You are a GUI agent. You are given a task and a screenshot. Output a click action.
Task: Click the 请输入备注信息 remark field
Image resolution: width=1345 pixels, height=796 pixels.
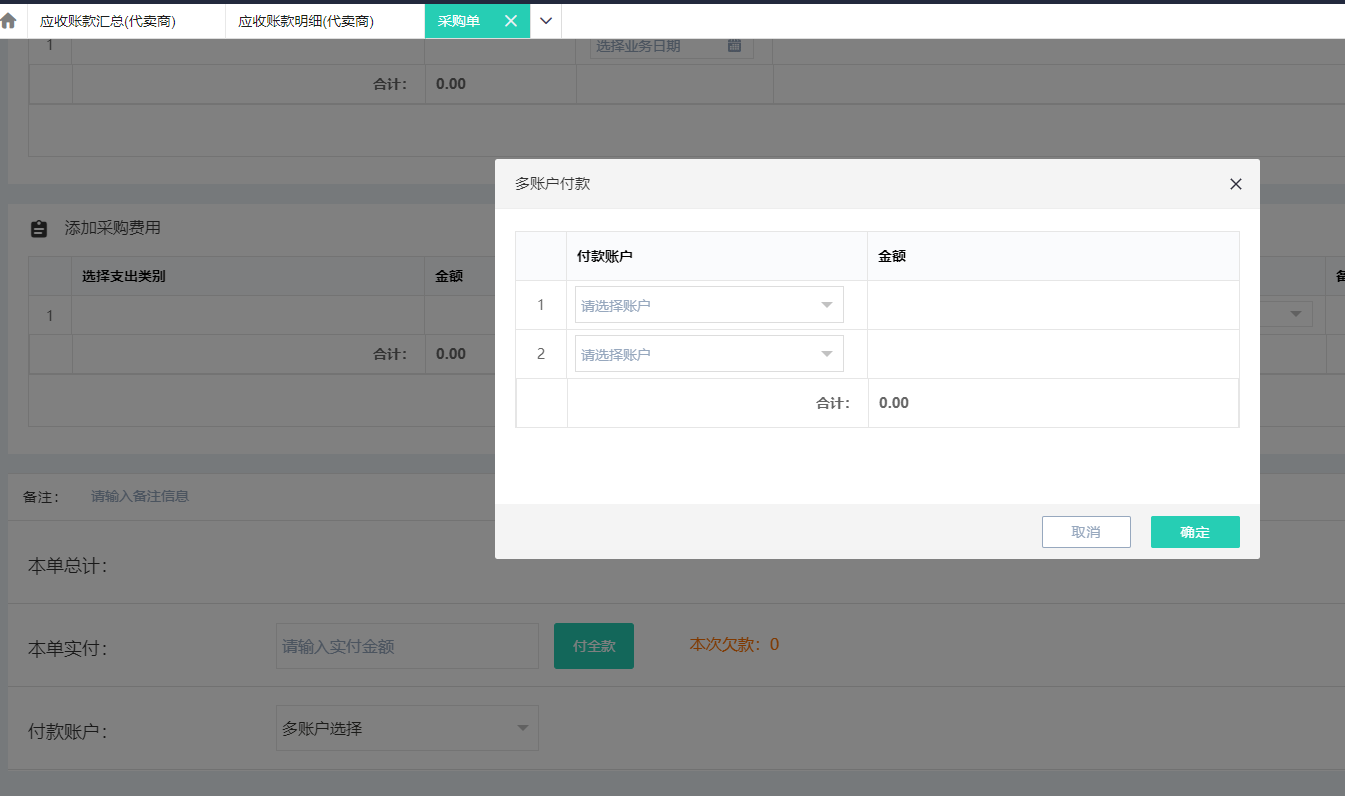(140, 496)
